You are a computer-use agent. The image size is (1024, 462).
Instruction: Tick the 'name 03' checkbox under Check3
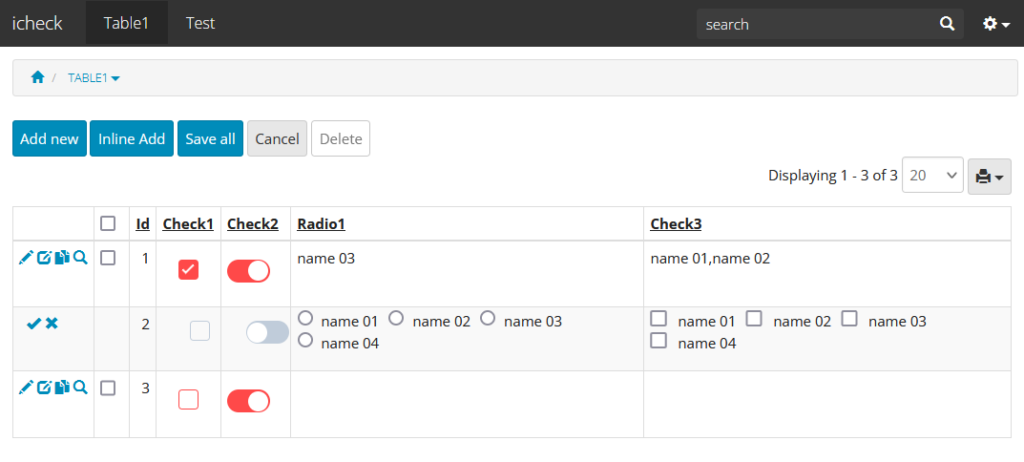point(849,318)
